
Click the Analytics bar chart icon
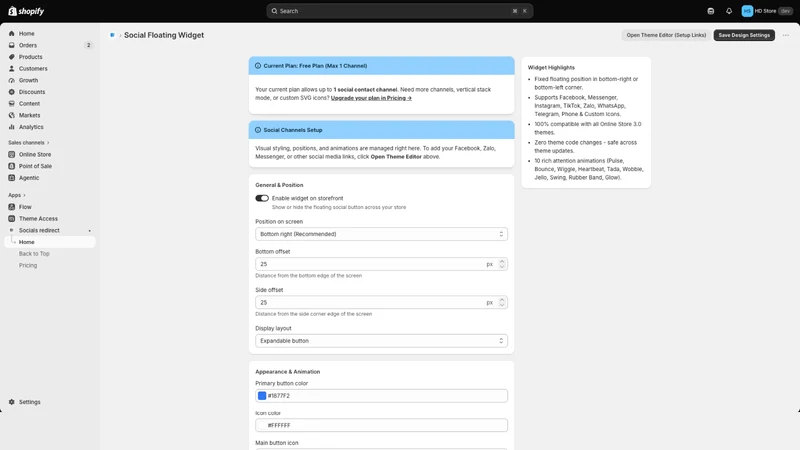tap(12, 127)
